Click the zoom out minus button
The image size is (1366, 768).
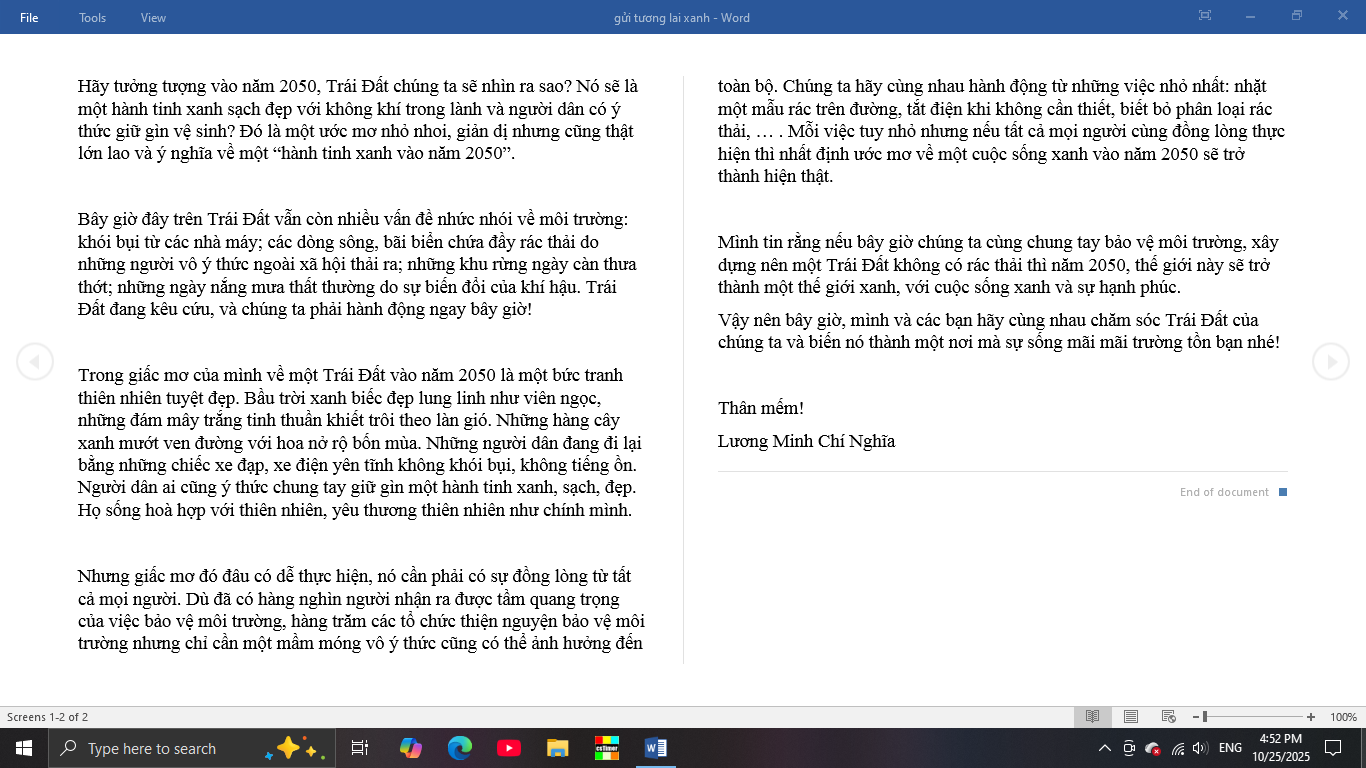(x=1196, y=717)
